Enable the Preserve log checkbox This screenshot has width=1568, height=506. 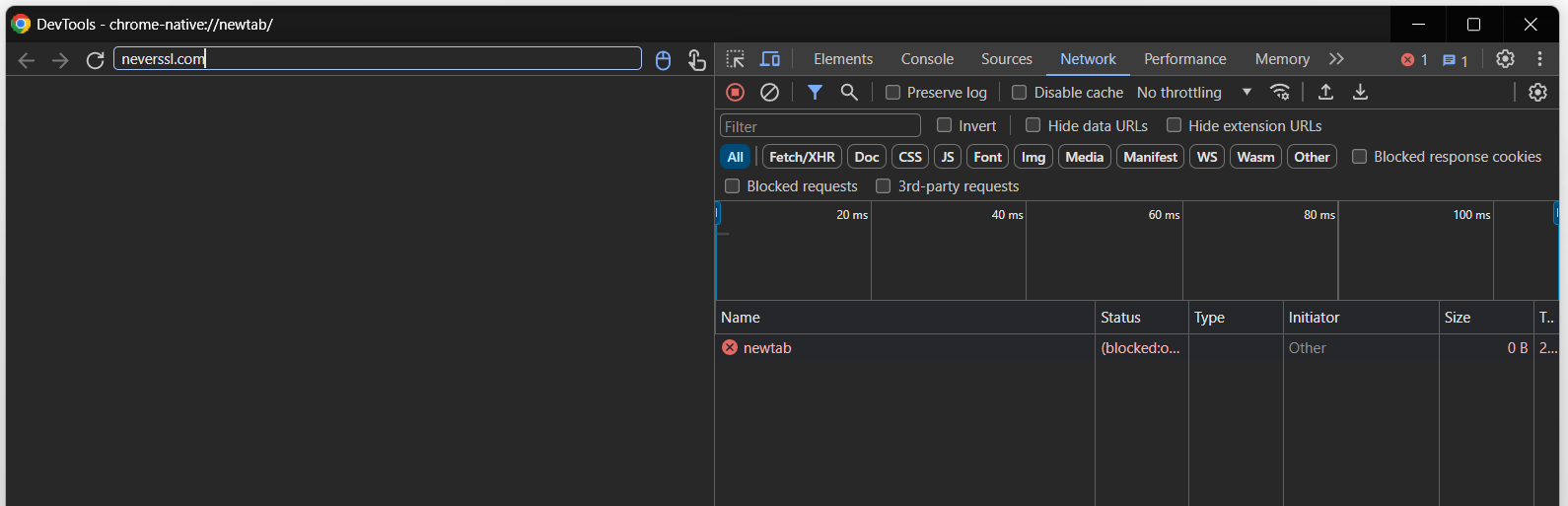(x=892, y=92)
